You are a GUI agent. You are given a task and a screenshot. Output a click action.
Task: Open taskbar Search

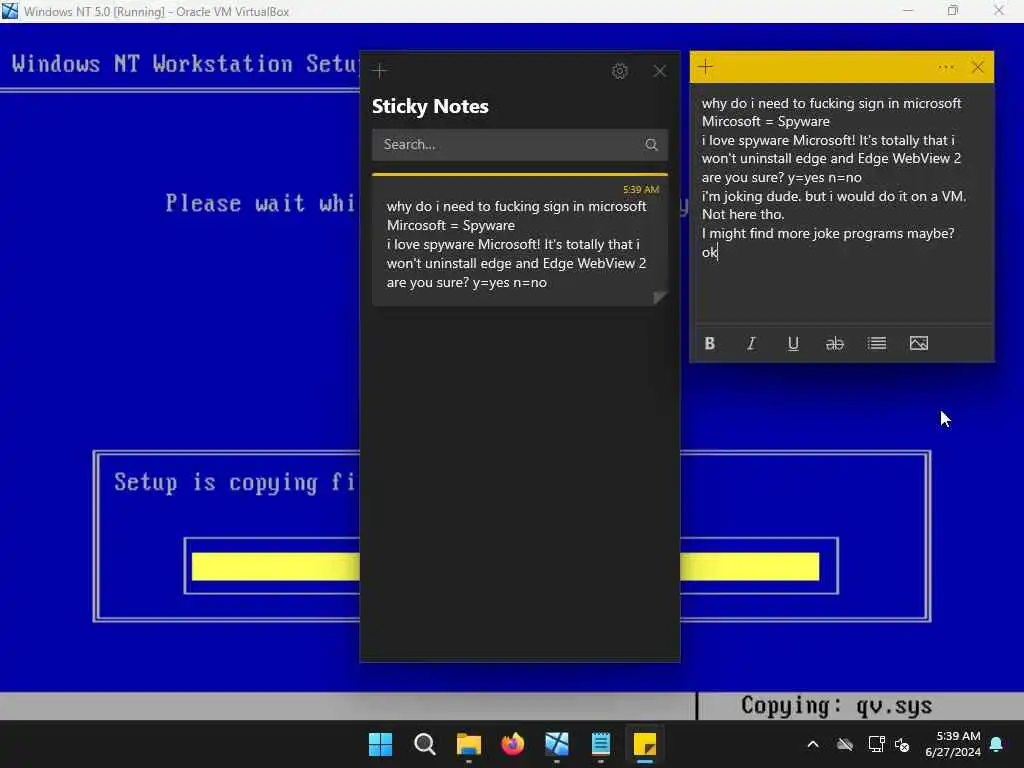coord(424,744)
